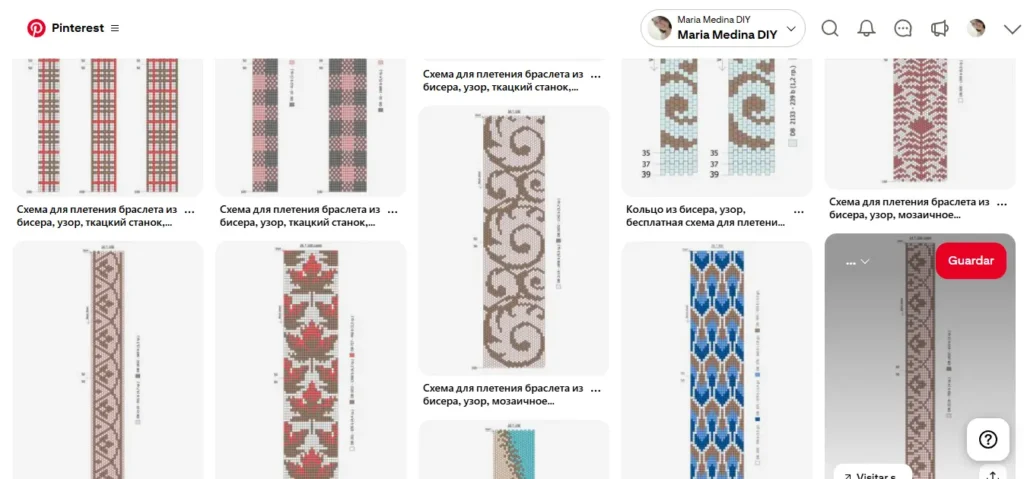
Task: Click the share icon on the hovered pin
Action: point(993,474)
